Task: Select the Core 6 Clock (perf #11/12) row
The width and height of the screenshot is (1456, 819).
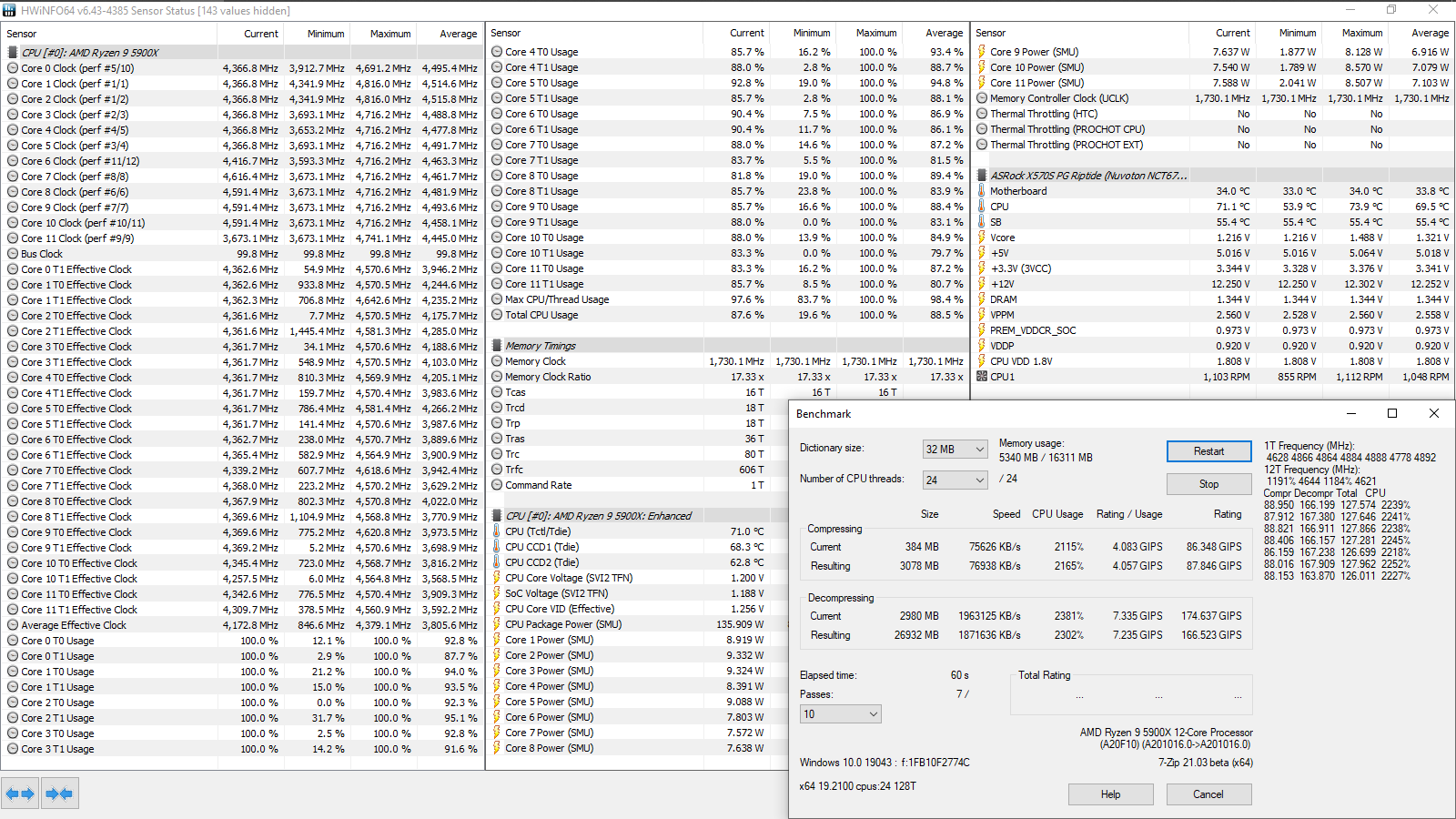Action: point(242,161)
